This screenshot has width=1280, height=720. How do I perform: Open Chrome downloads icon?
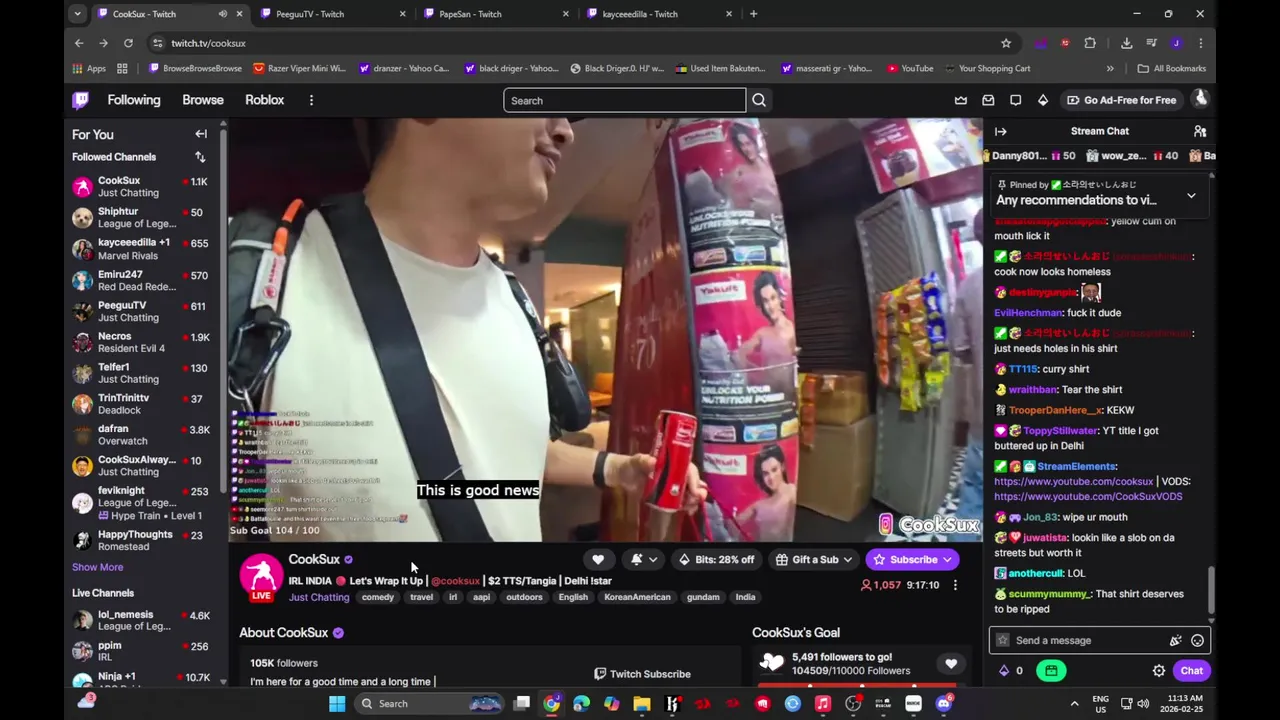(1127, 43)
